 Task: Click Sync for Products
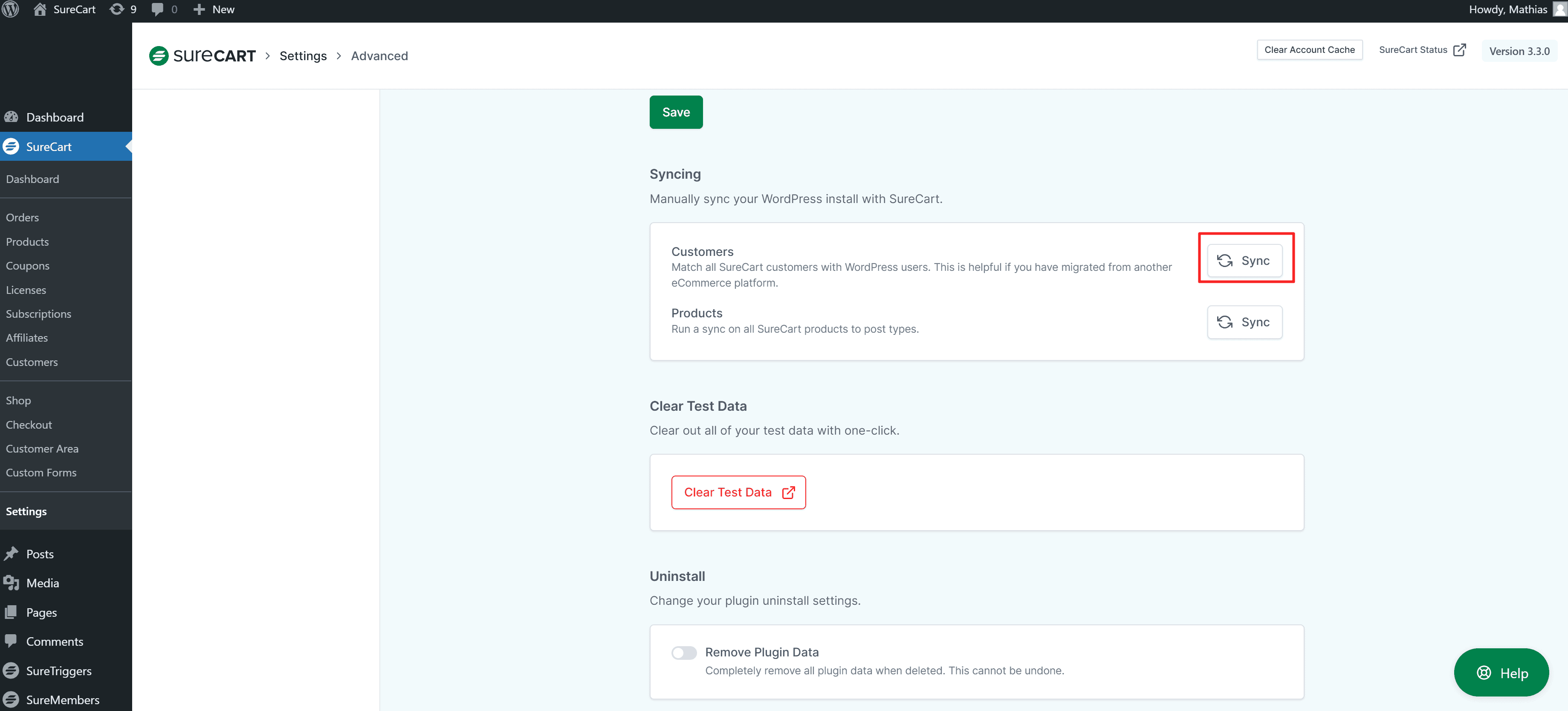(x=1244, y=322)
